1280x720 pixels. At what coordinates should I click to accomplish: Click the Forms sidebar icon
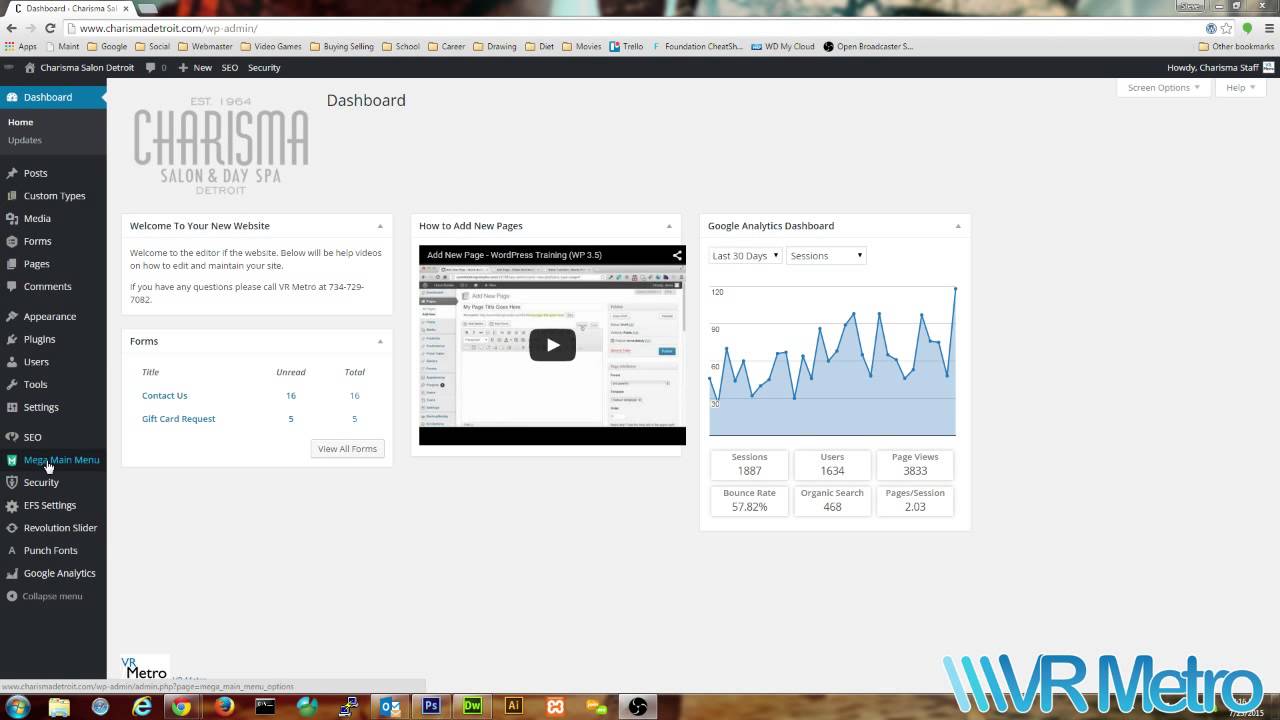(12, 241)
